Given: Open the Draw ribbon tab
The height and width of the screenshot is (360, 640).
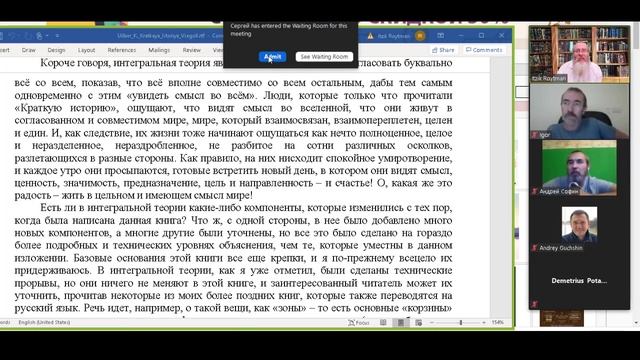Looking at the screenshot, I should pyautogui.click(x=29, y=50).
